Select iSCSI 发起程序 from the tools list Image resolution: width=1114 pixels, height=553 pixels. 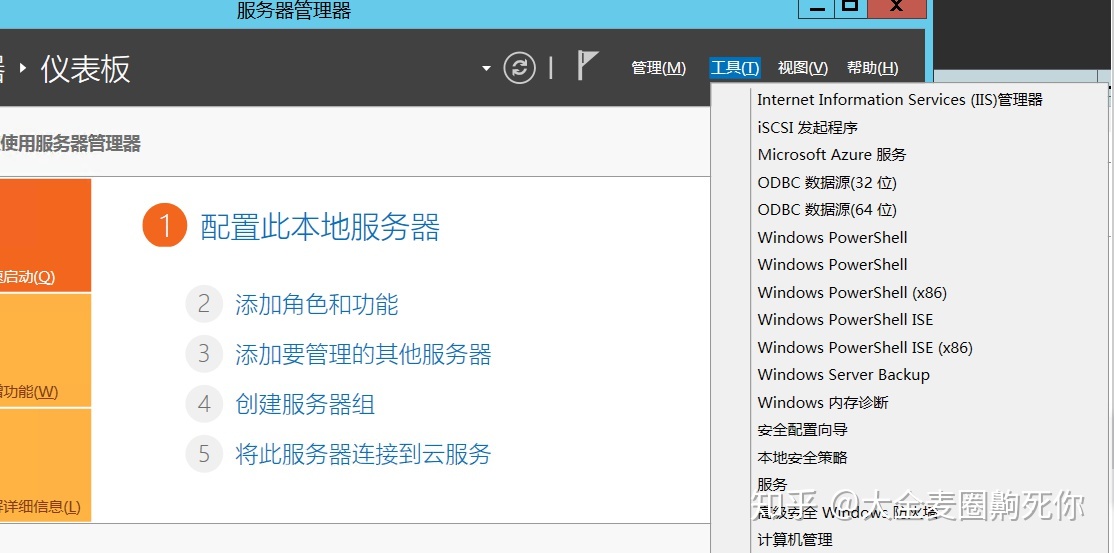(x=807, y=128)
